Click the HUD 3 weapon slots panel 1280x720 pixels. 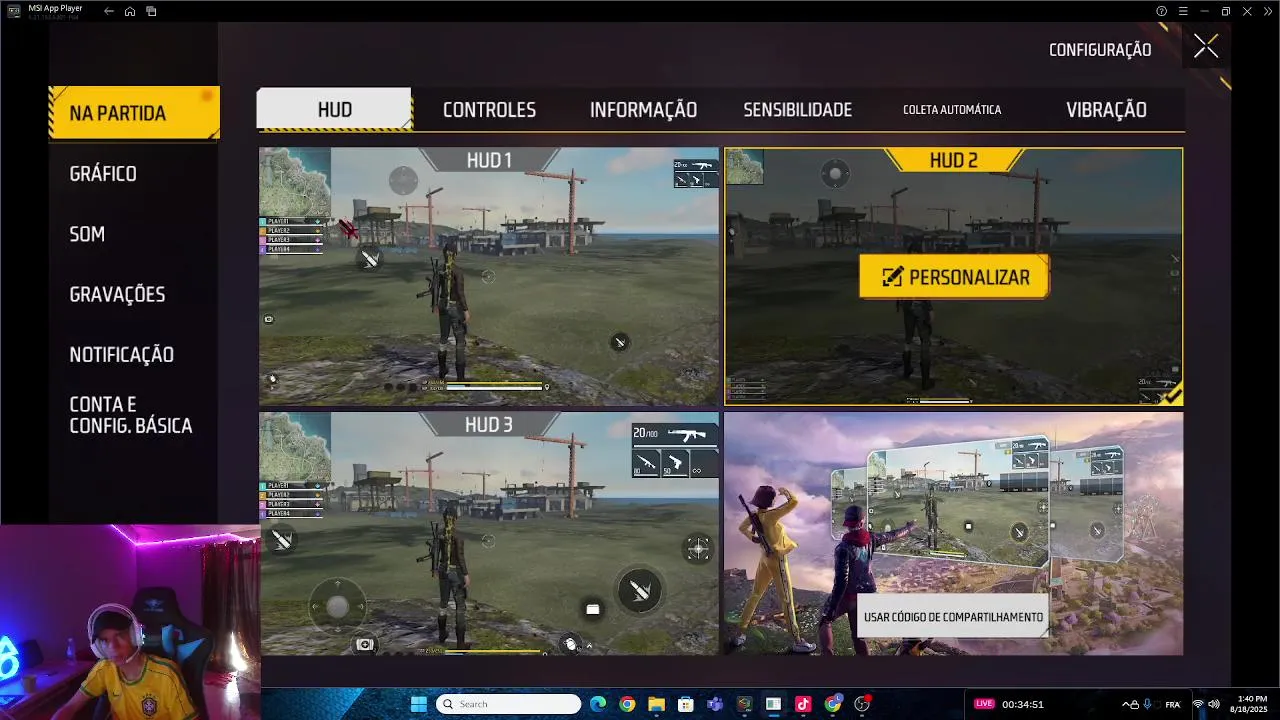click(675, 451)
